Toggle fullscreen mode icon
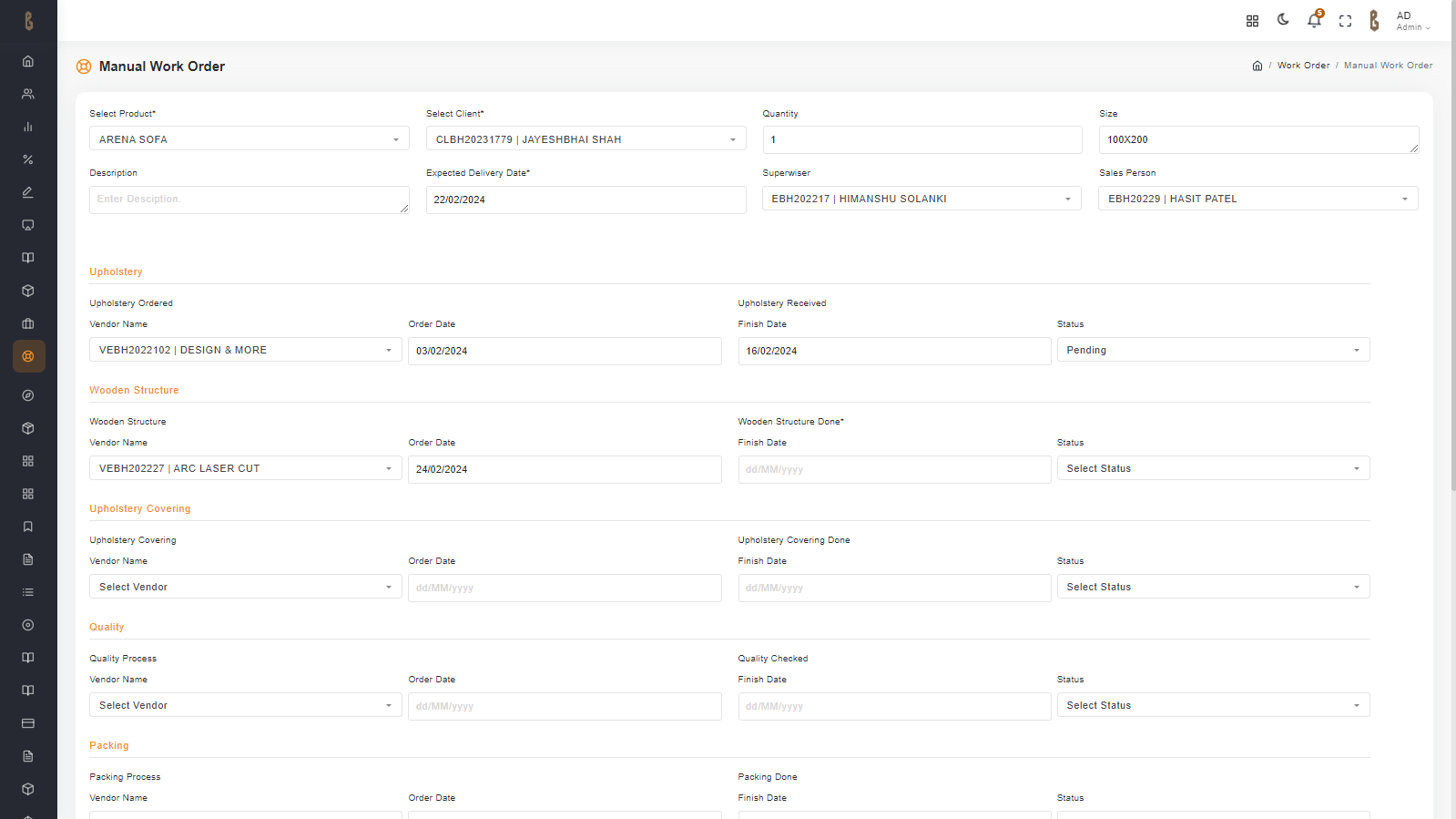1456x819 pixels. [x=1345, y=21]
